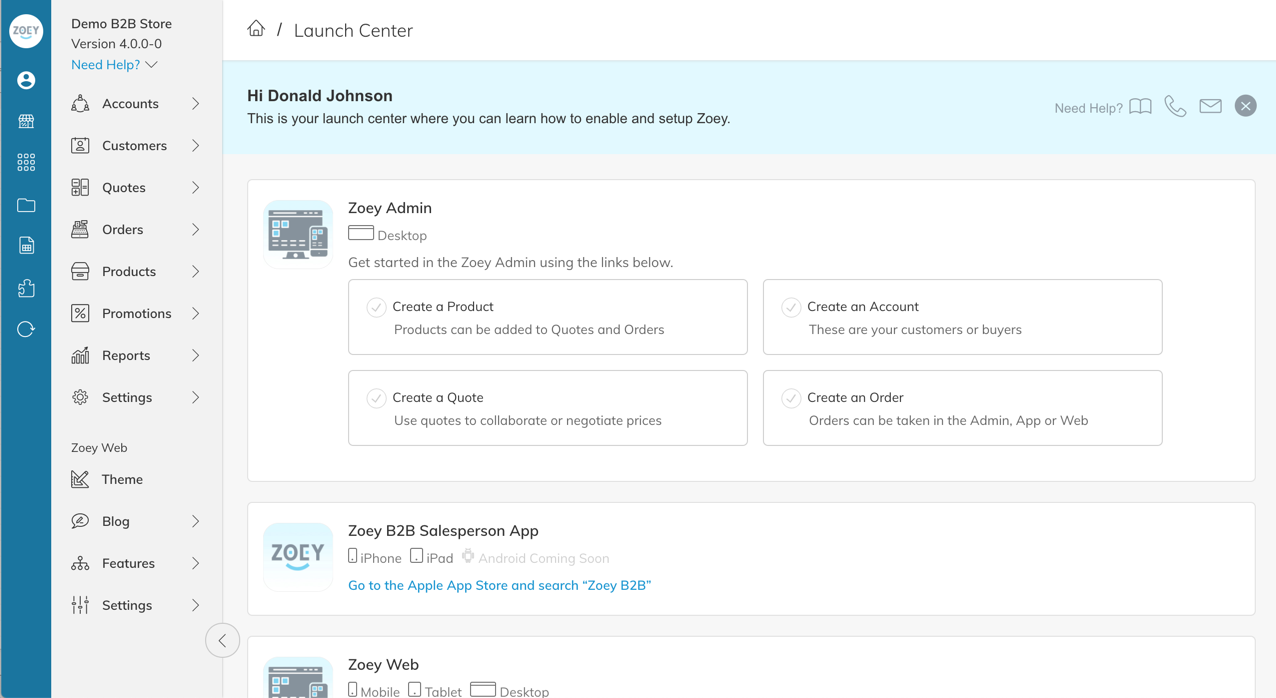Click the Blog speech bubble icon

tap(80, 521)
